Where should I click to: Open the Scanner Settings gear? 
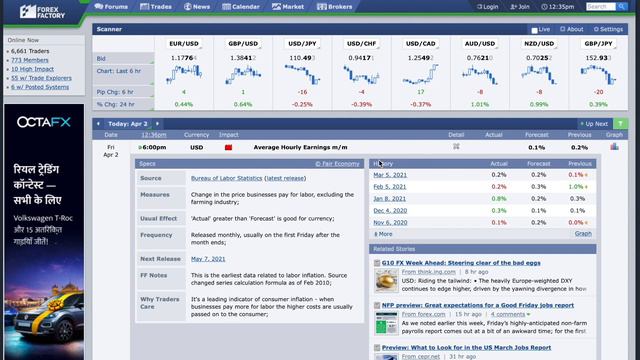pyautogui.click(x=608, y=29)
